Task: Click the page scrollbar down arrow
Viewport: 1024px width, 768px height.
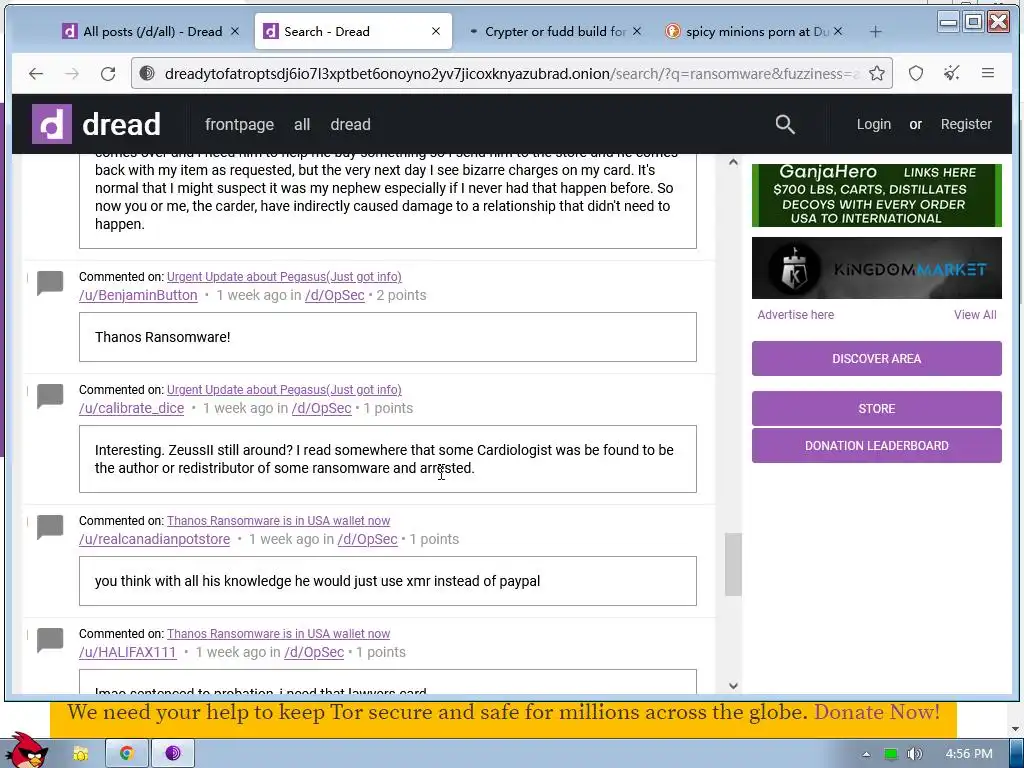Action: (x=733, y=686)
